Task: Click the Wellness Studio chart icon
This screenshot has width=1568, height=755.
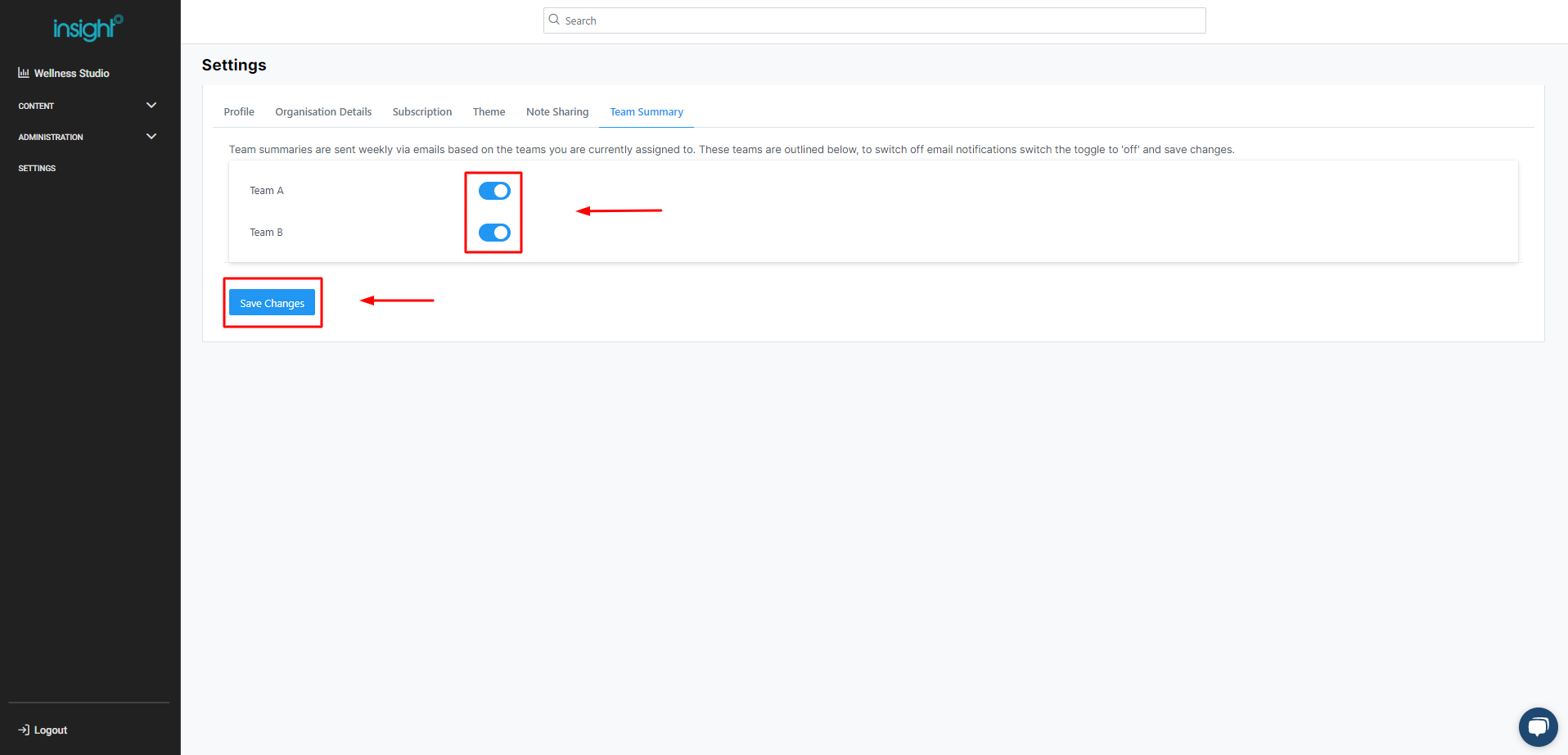Action: 24,73
